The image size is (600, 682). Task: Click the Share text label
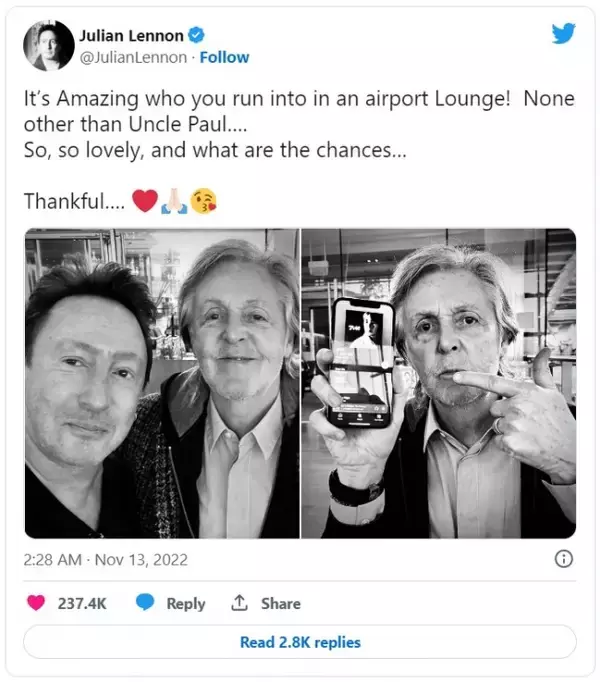(280, 603)
